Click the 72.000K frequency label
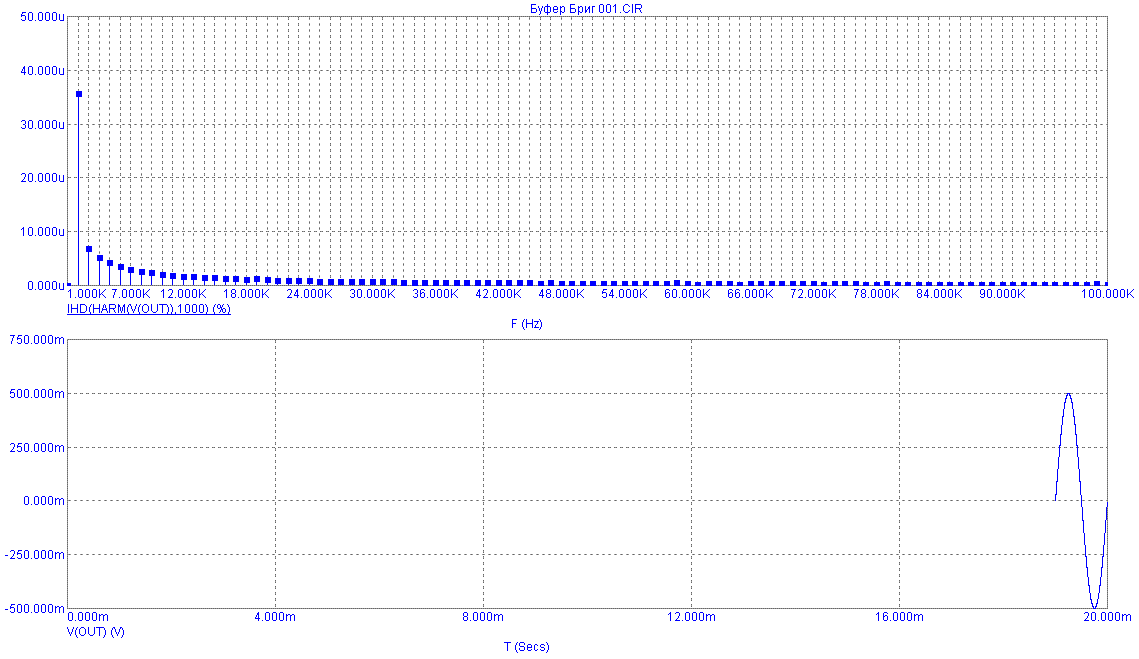This screenshot has width=1139, height=659. (x=814, y=294)
